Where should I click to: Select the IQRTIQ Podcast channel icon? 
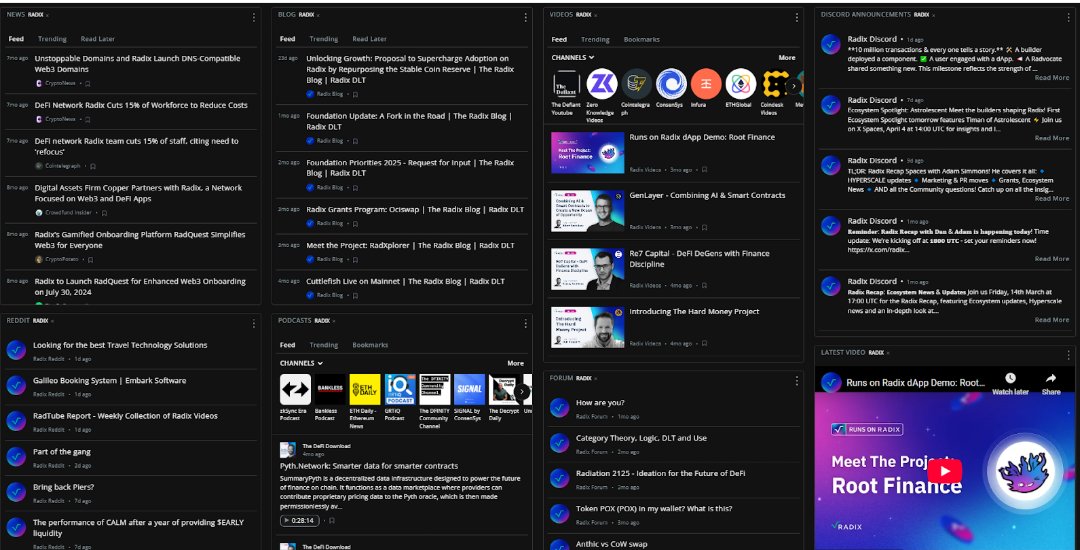click(400, 390)
